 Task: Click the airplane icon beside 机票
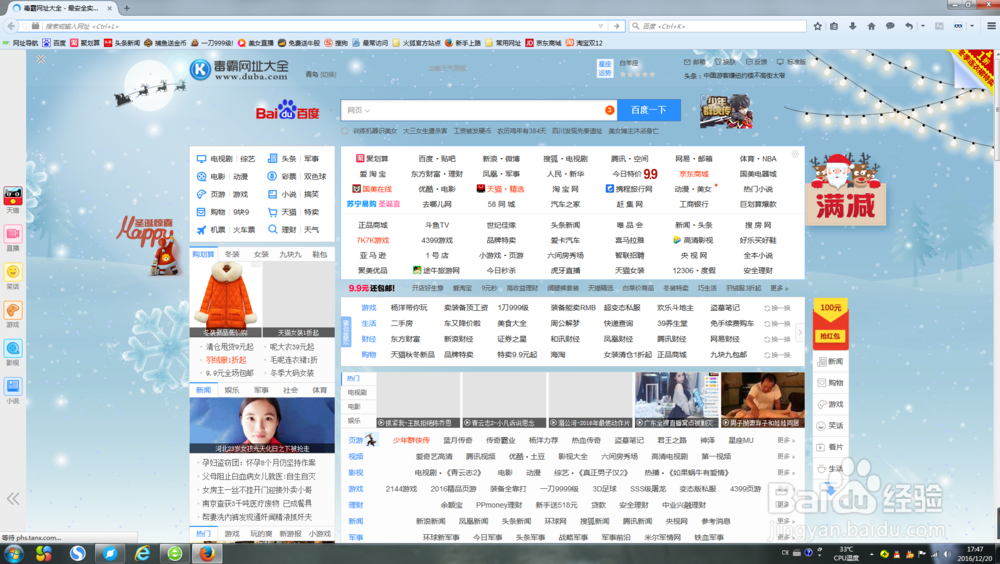pos(202,230)
